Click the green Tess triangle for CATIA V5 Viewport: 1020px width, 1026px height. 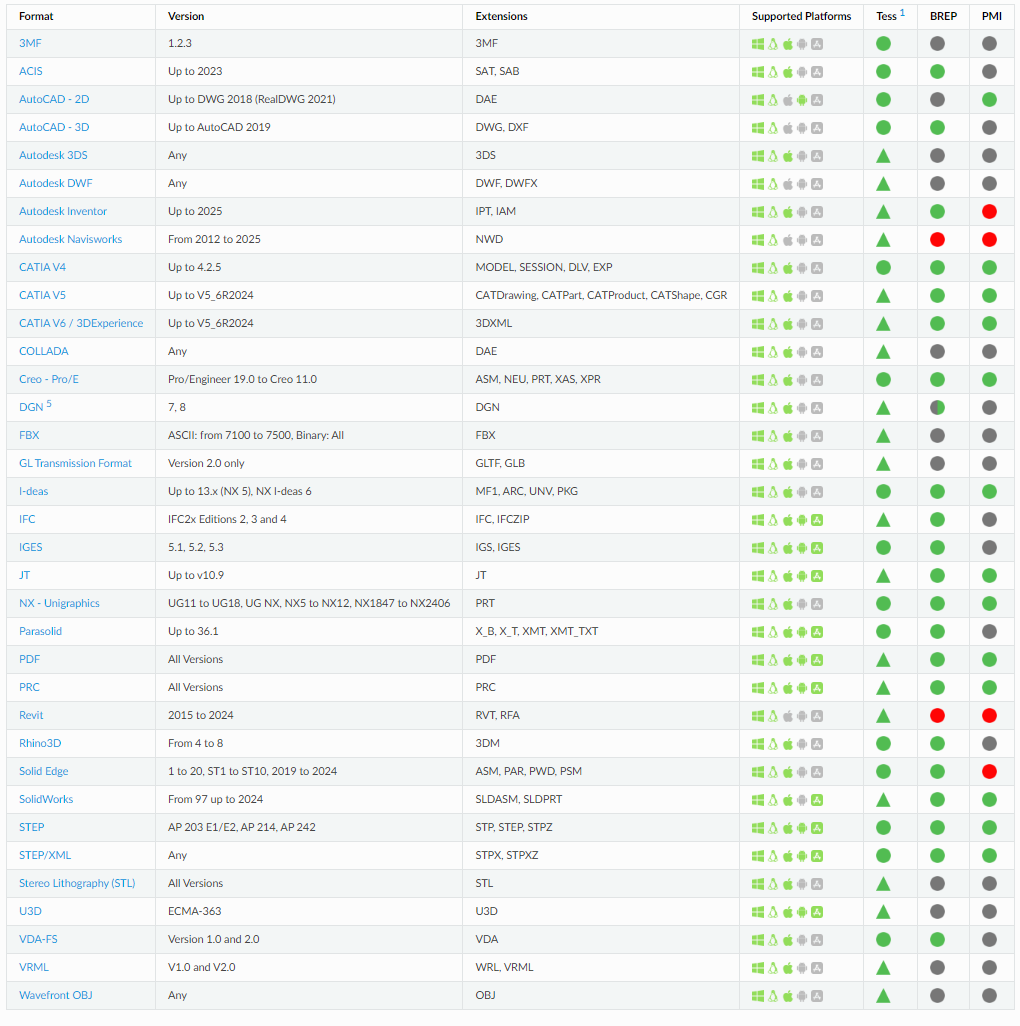(883, 296)
